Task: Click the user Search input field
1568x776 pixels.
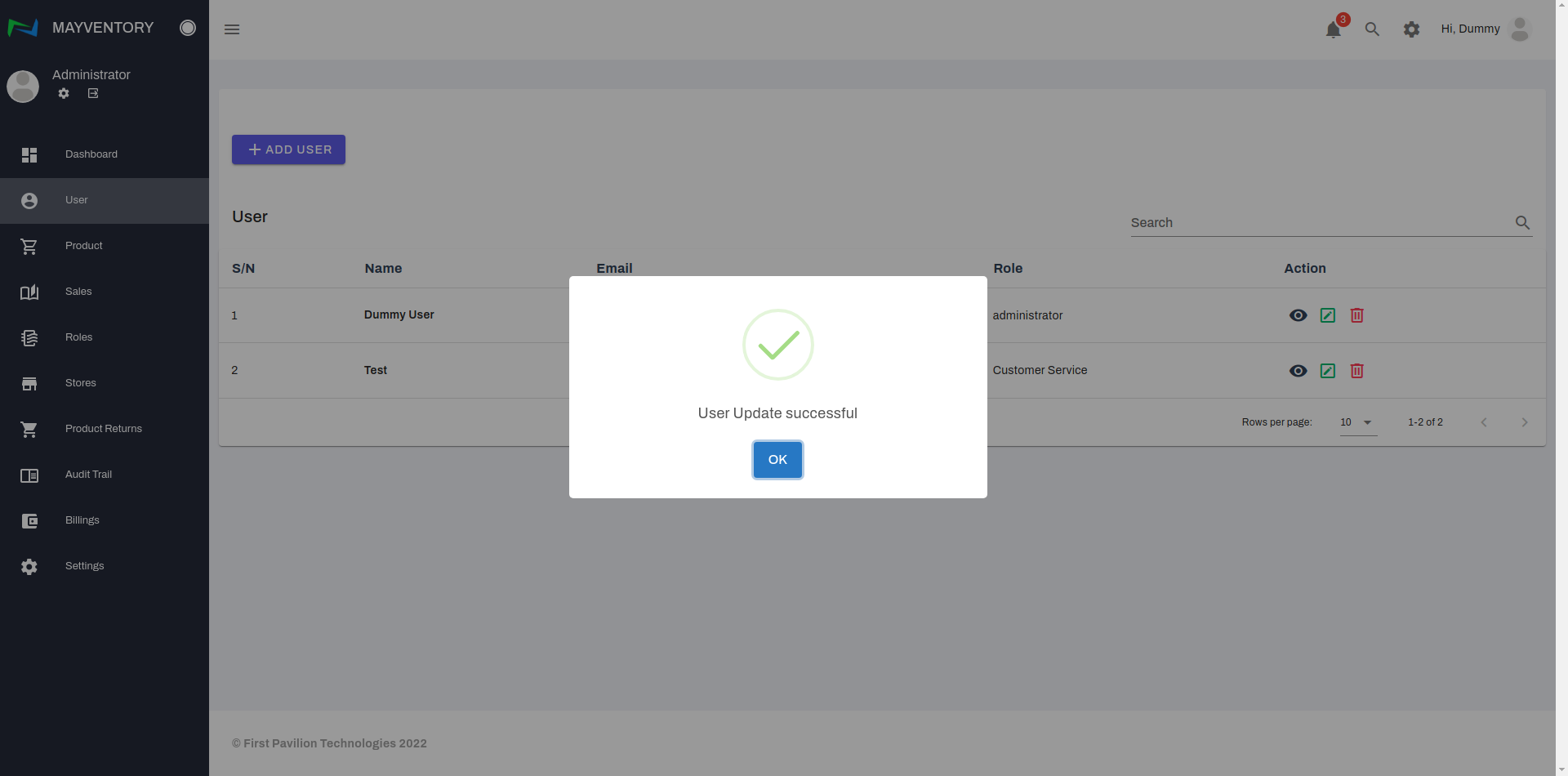Action: pyautogui.click(x=1319, y=223)
